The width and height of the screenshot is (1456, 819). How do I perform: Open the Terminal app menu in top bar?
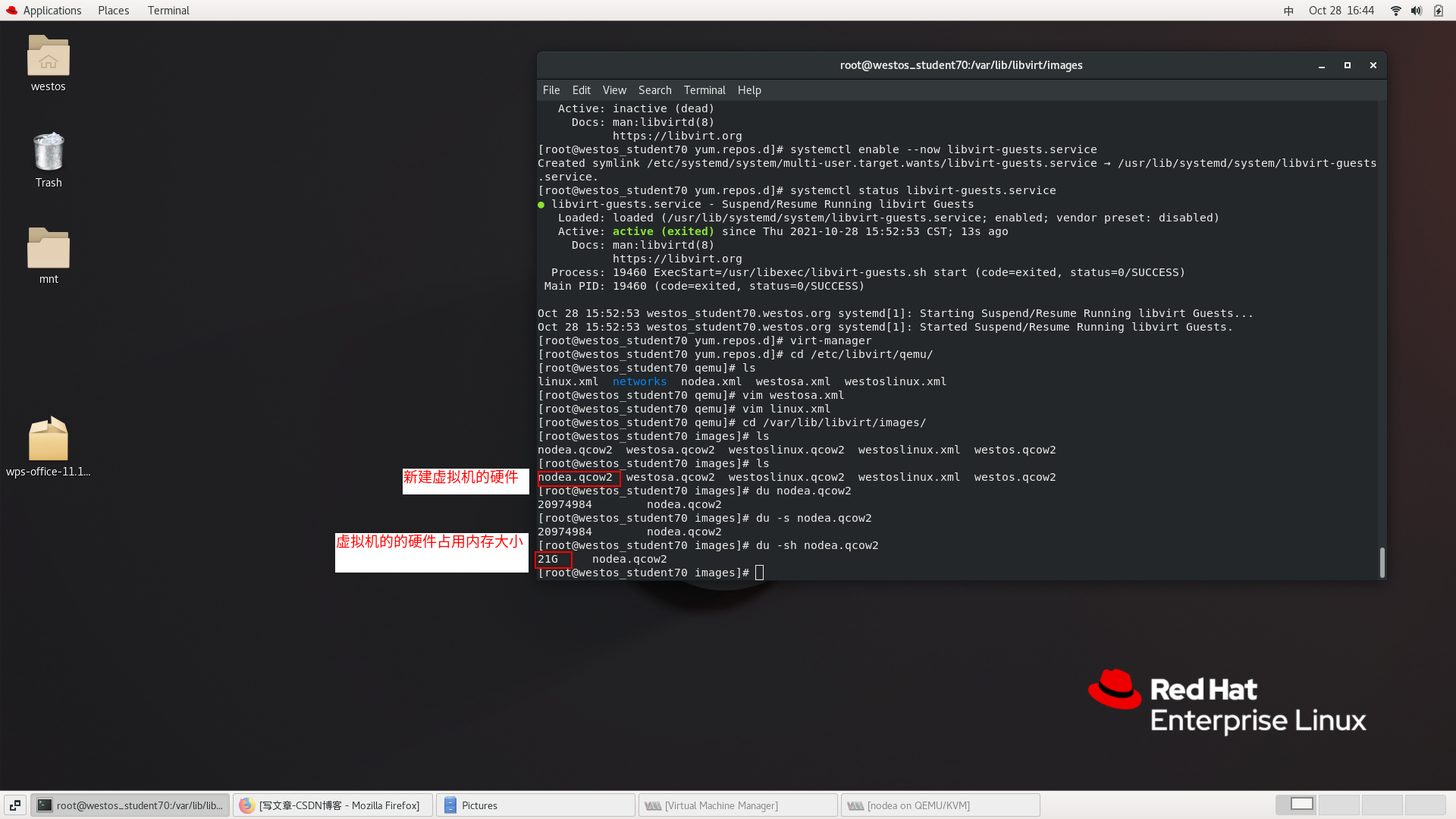click(168, 11)
